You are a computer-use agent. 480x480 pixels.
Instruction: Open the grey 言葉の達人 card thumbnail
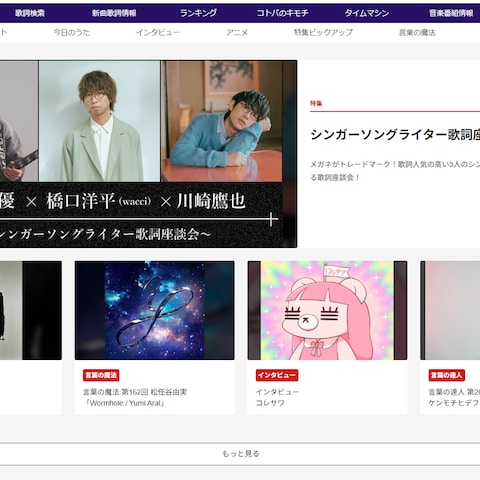pyautogui.click(x=450, y=310)
